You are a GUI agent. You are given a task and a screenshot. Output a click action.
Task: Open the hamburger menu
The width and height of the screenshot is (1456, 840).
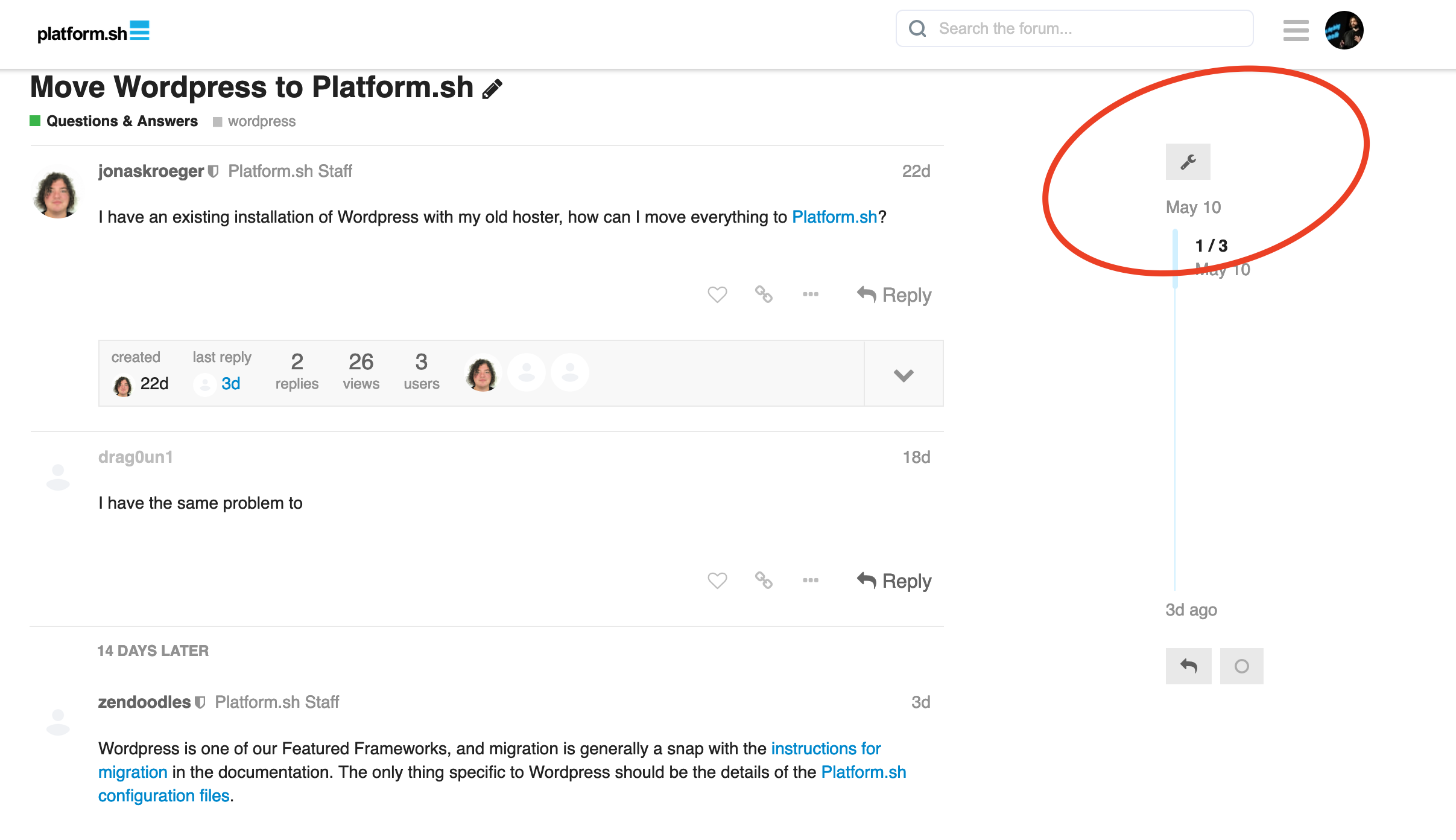point(1296,30)
